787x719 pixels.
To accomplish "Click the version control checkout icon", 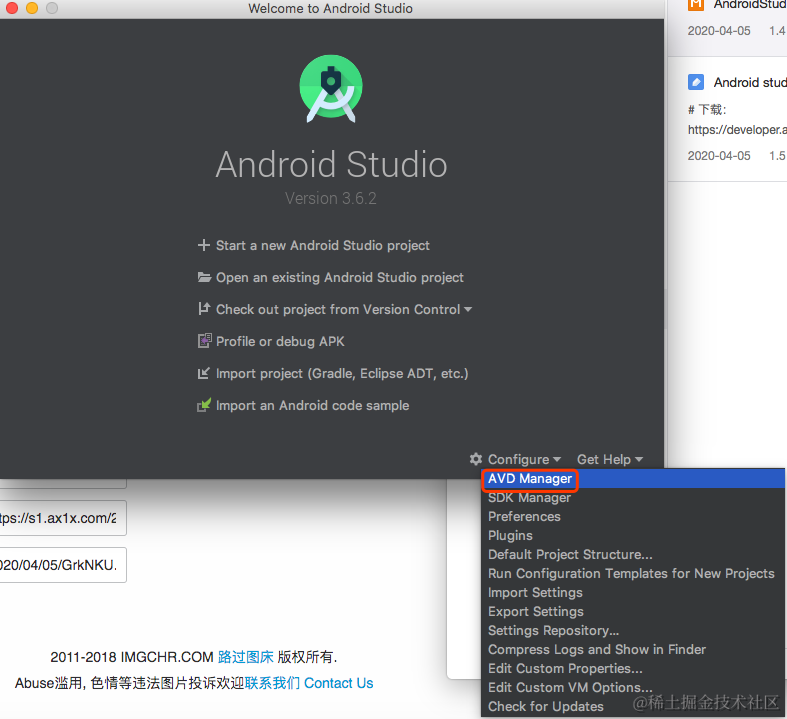I will [x=203, y=309].
